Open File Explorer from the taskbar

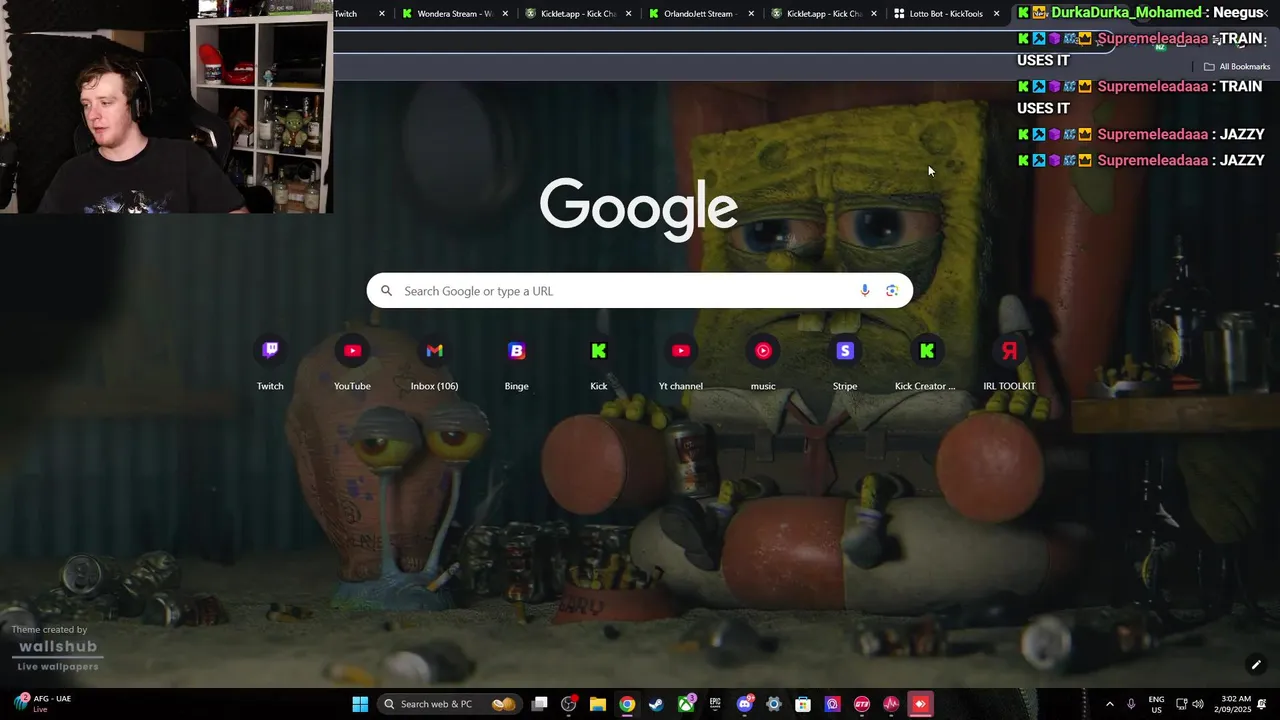pos(598,704)
